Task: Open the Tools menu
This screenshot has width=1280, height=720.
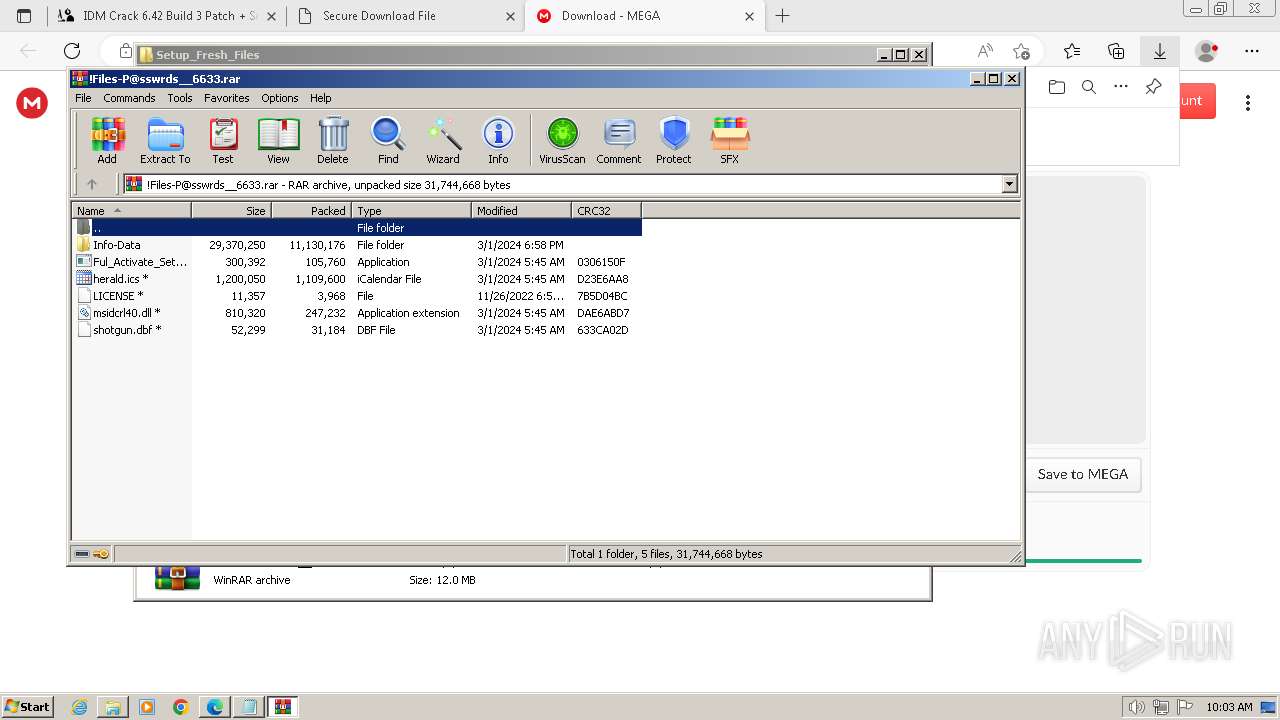Action: [180, 98]
